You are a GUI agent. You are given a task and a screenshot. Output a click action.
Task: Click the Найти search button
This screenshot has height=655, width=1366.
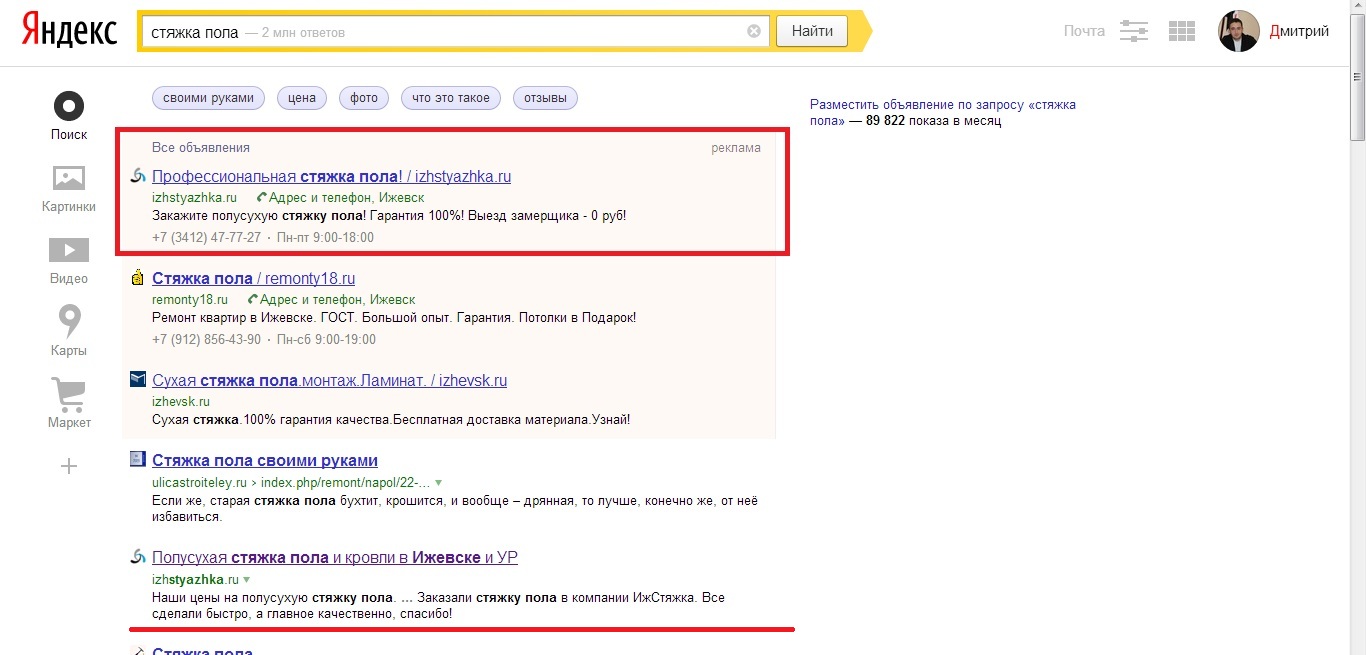tap(812, 32)
